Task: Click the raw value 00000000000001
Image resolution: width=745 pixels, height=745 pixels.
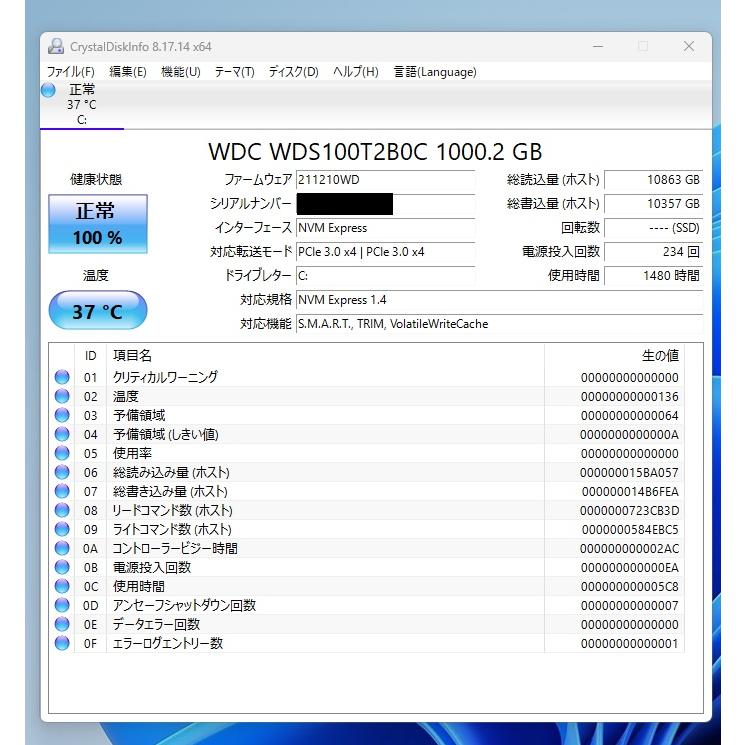Action: tap(630, 644)
